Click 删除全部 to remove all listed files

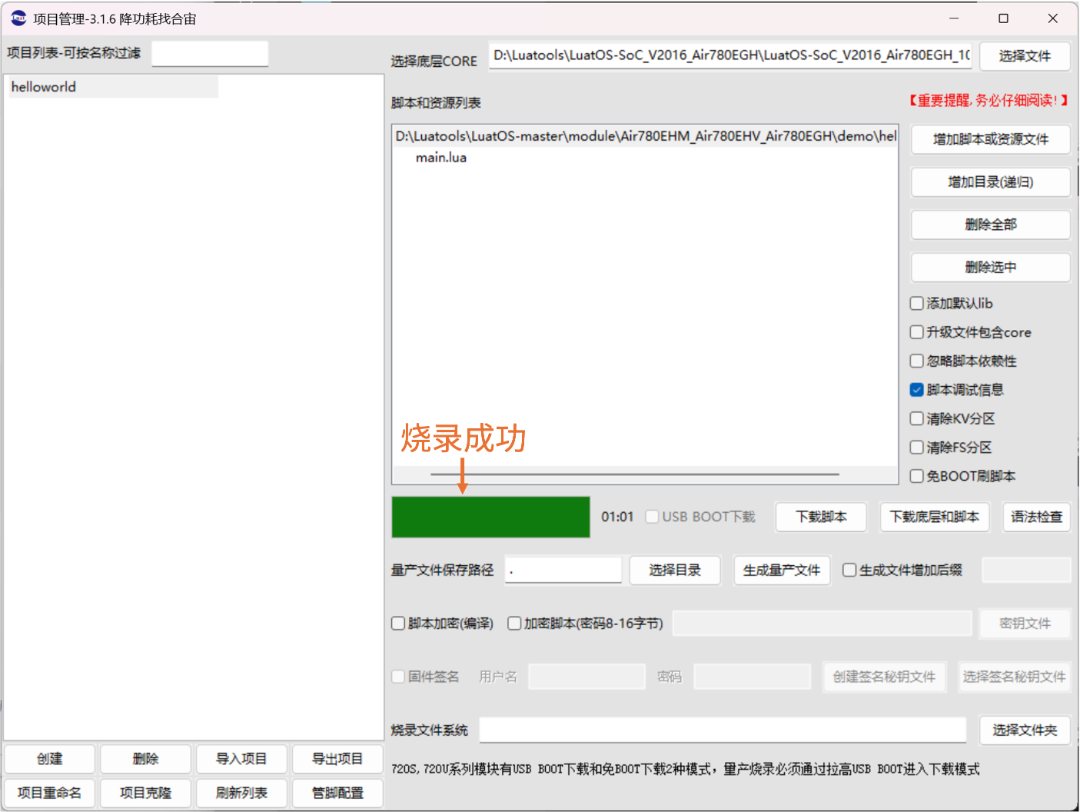point(989,224)
